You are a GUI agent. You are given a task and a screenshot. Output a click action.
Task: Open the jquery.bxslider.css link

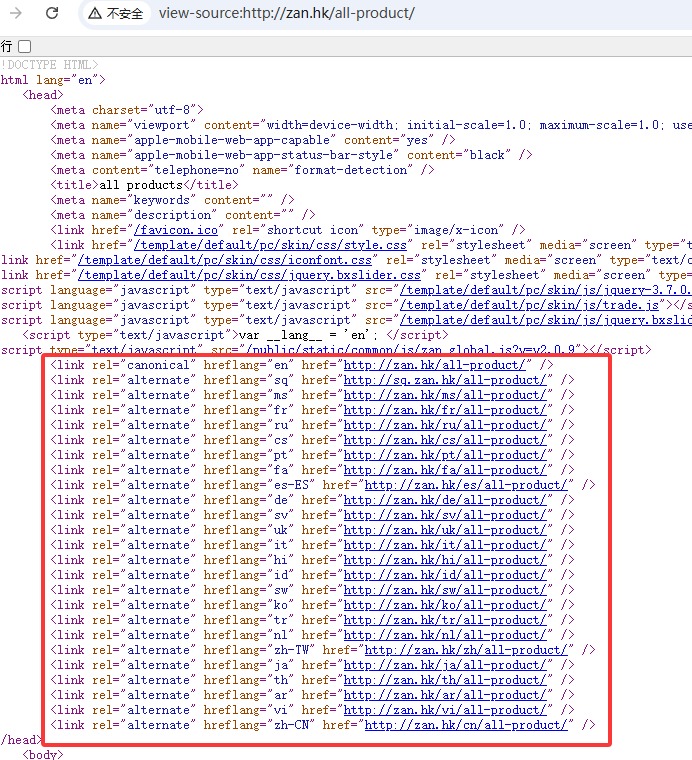[x=249, y=275]
